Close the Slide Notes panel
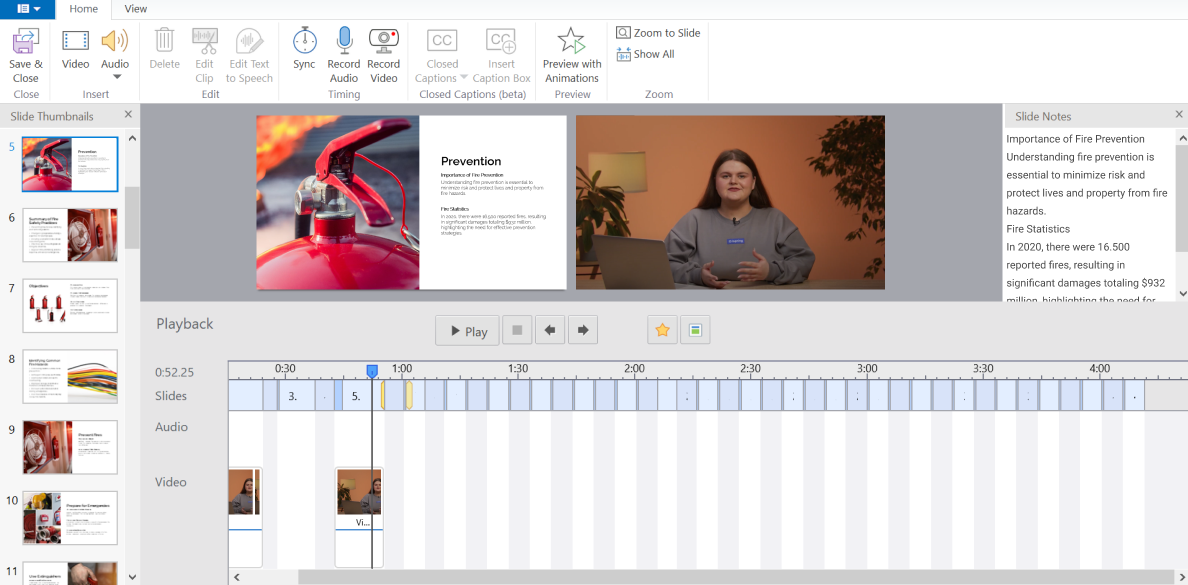 pyautogui.click(x=1179, y=114)
